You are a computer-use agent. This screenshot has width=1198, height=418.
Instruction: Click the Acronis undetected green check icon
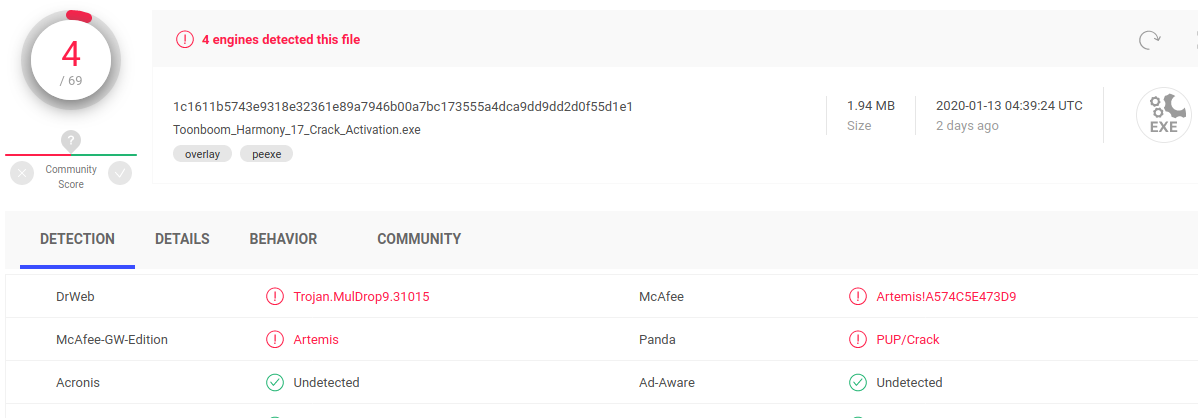pyautogui.click(x=274, y=383)
